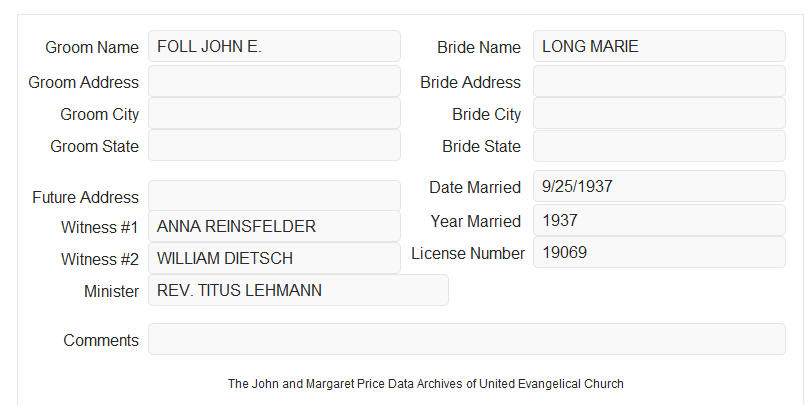Click the Minister label
Screen dimensions: 805x405
pyautogui.click(x=111, y=291)
